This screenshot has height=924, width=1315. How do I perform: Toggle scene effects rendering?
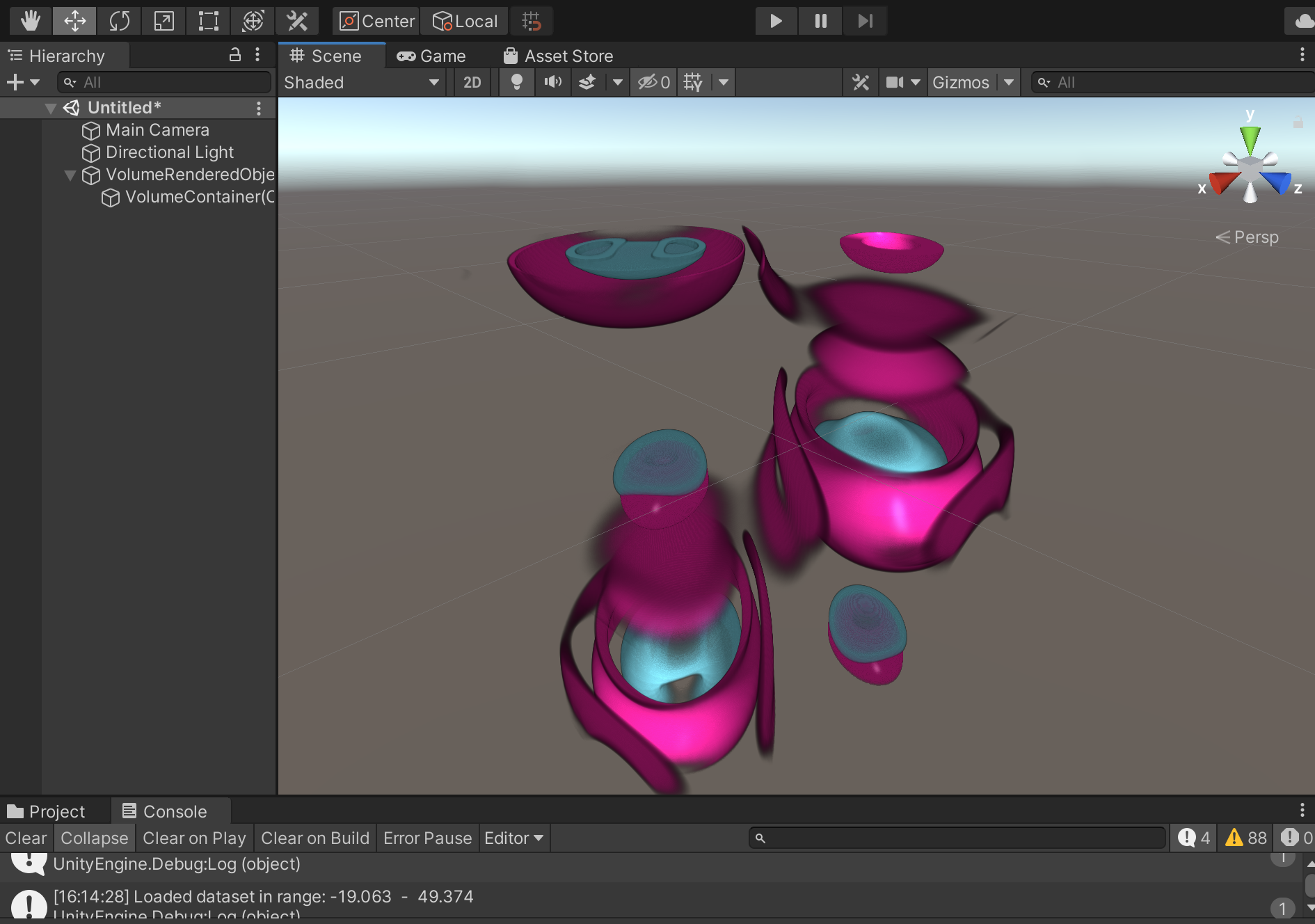point(587,83)
